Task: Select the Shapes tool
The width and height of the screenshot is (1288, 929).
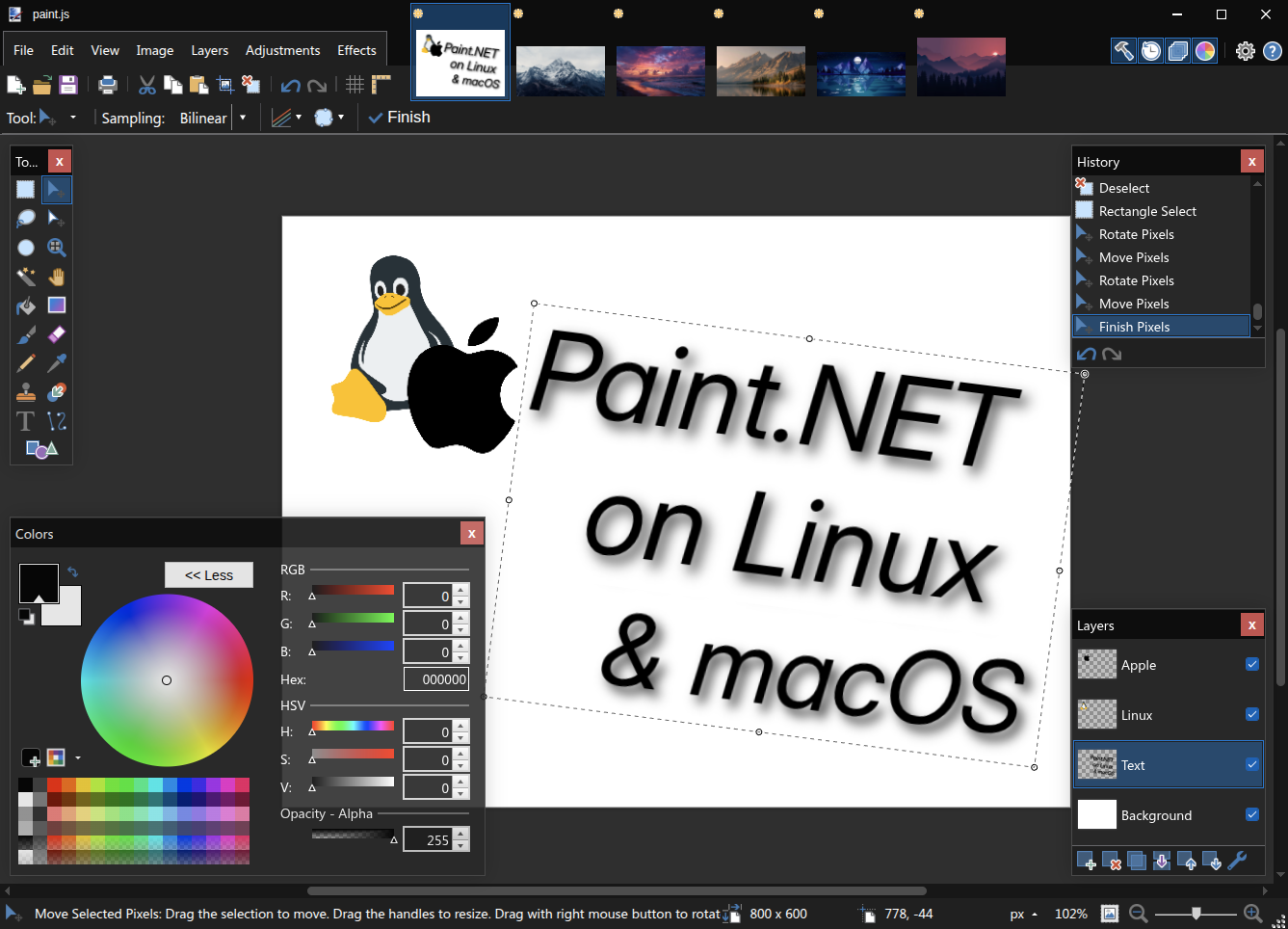Action: (41, 449)
